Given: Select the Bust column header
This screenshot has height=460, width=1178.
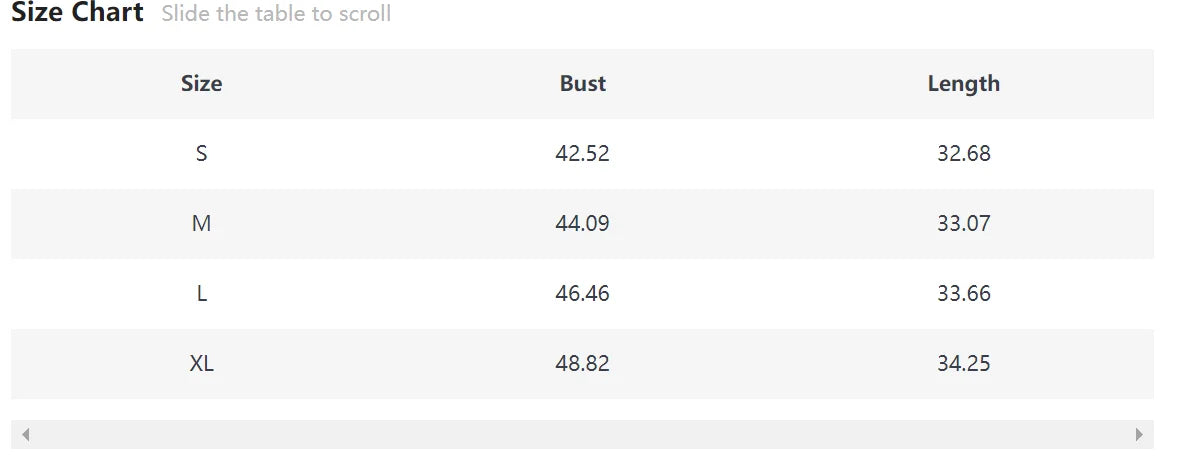Looking at the screenshot, I should click(x=582, y=83).
